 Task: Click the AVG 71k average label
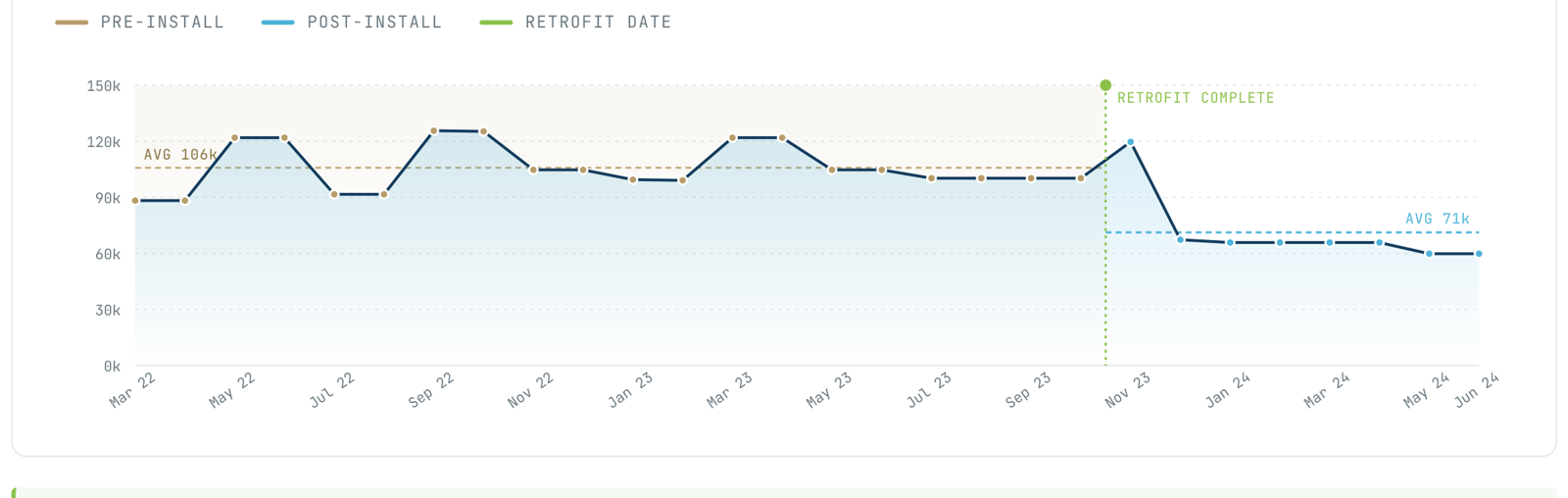(x=1437, y=219)
